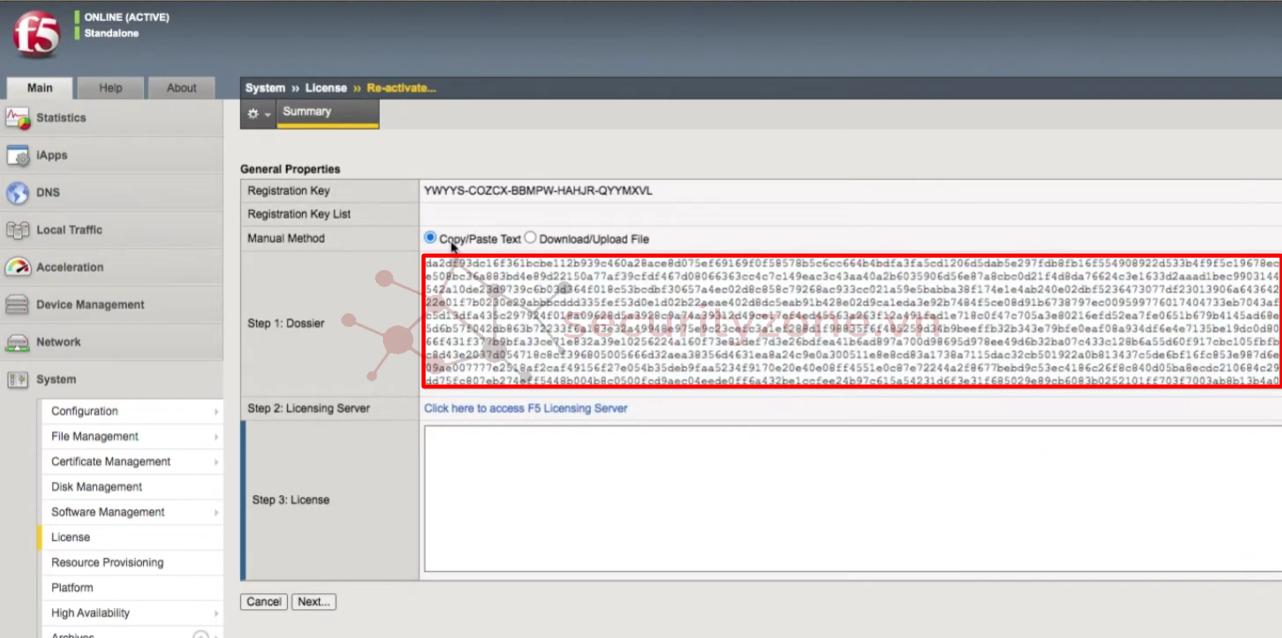Open Configuration in System menu
This screenshot has height=638, width=1282.
click(x=84, y=412)
